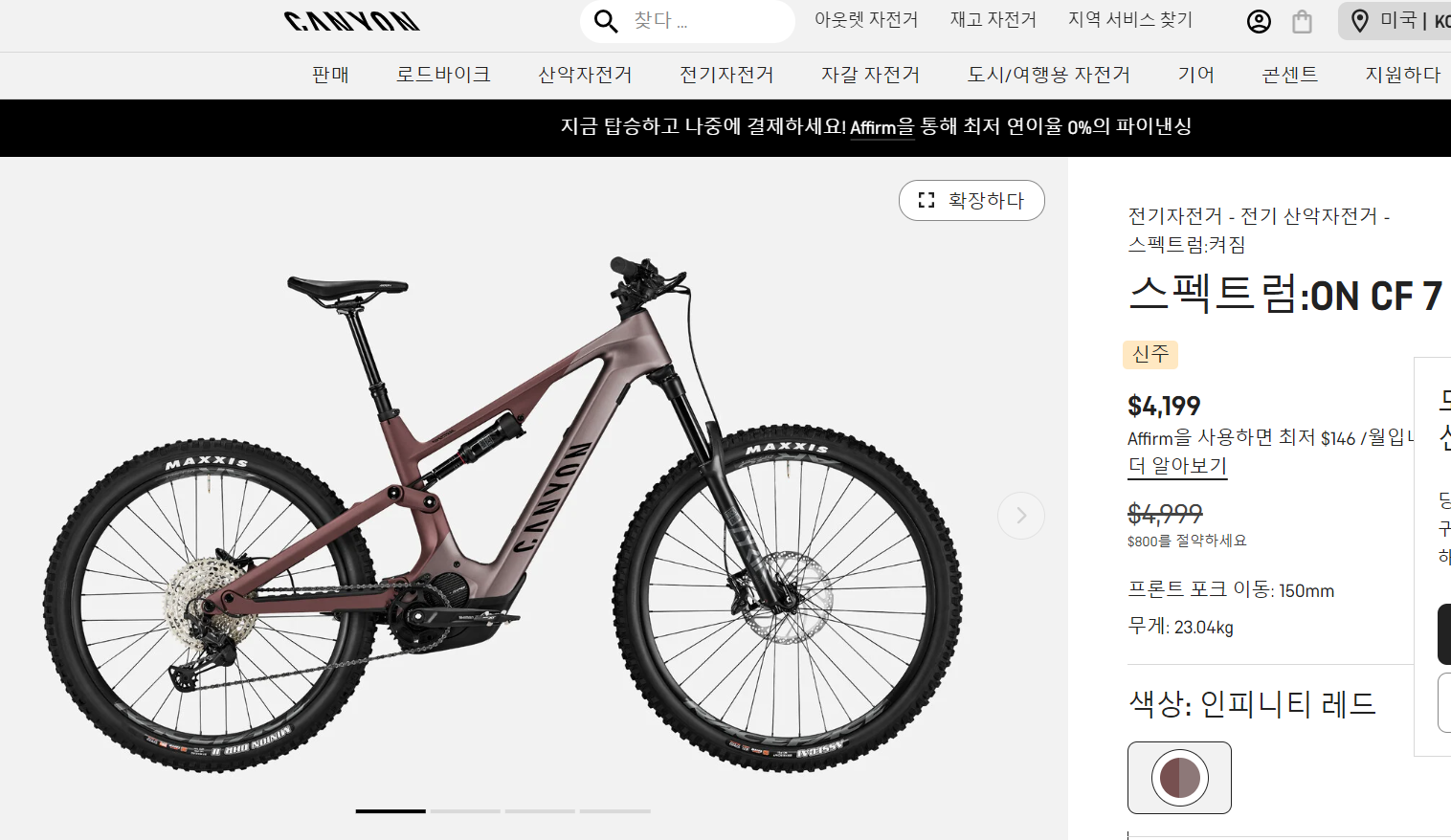Open the 자갈 자전거 menu
Screen dimensions: 1451x840
[x=870, y=75]
